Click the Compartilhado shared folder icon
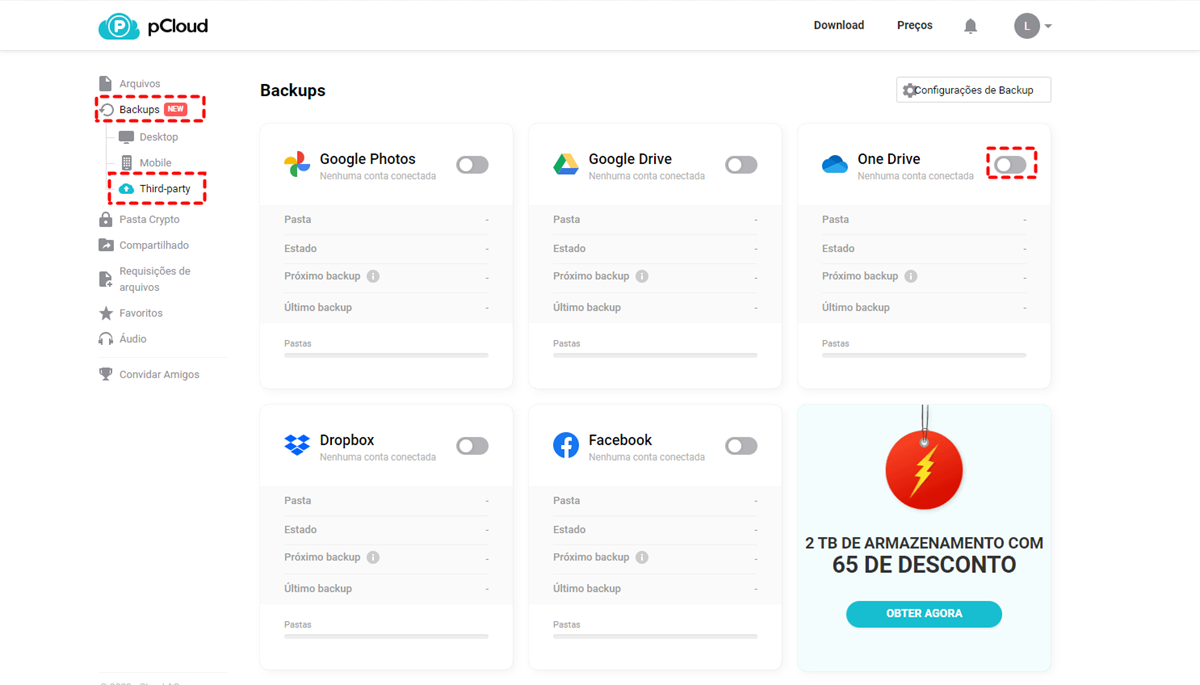 coord(106,245)
